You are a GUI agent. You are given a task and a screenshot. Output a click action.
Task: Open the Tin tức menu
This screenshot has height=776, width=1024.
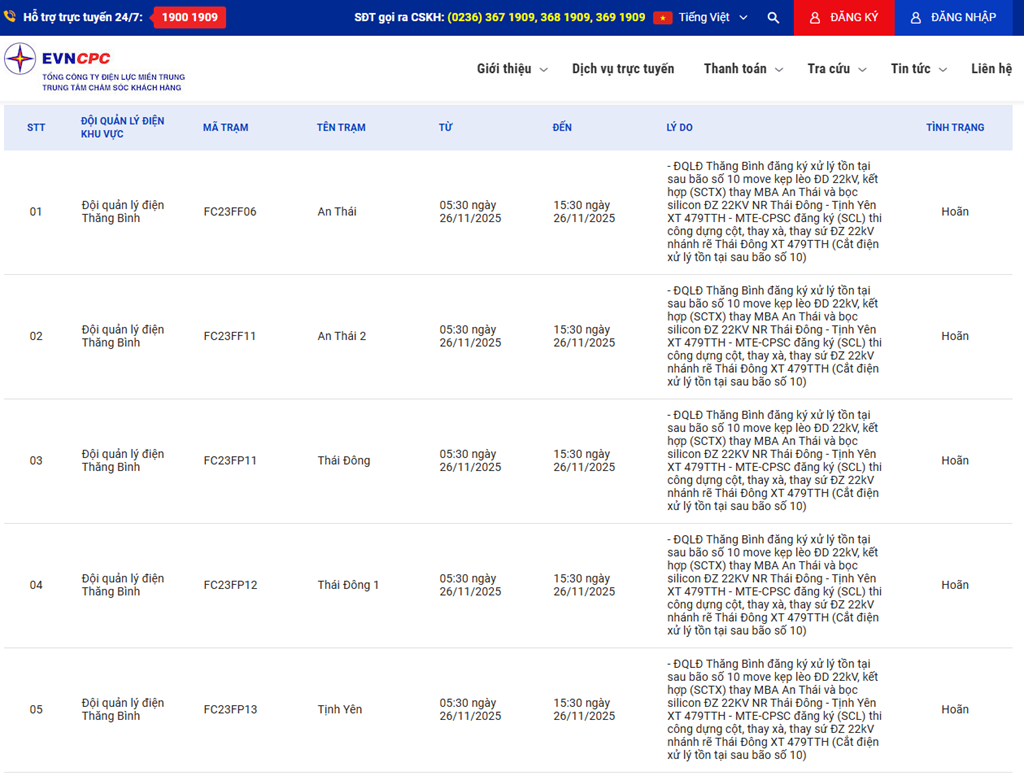(919, 69)
